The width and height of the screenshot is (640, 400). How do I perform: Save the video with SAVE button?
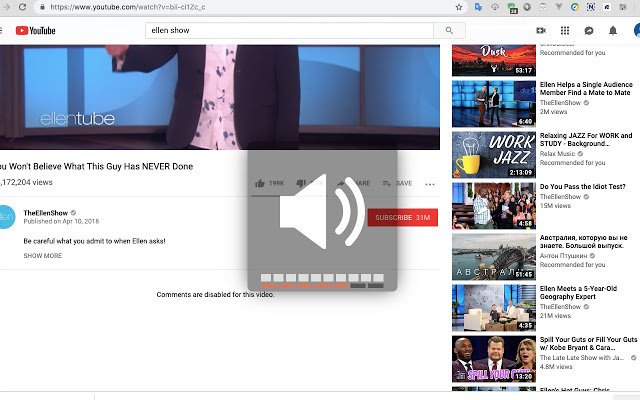(397, 183)
